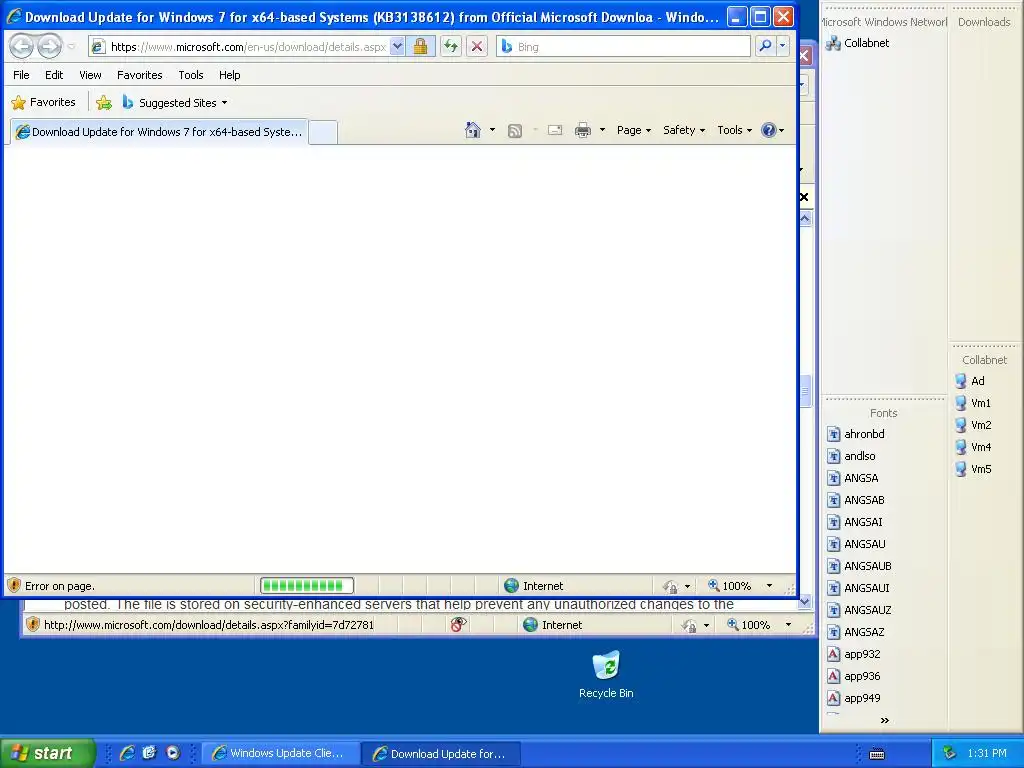Go back with the Back arrow button
The width and height of the screenshot is (1024, 768).
coord(22,46)
